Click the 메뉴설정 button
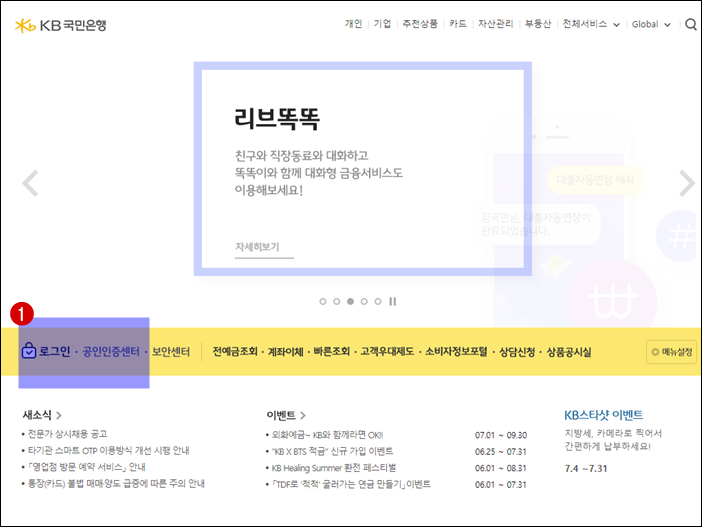This screenshot has width=702, height=527. (x=672, y=352)
